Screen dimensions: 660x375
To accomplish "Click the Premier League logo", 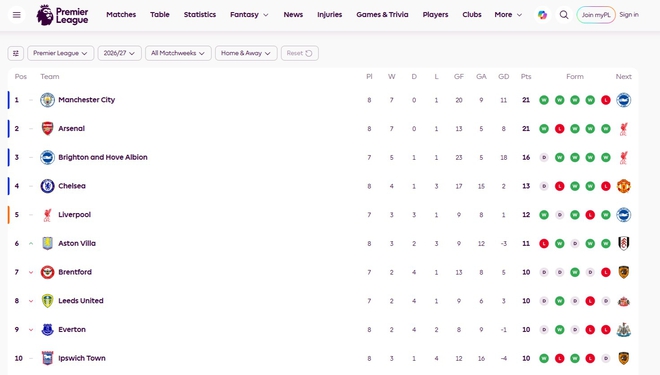I will (62, 15).
